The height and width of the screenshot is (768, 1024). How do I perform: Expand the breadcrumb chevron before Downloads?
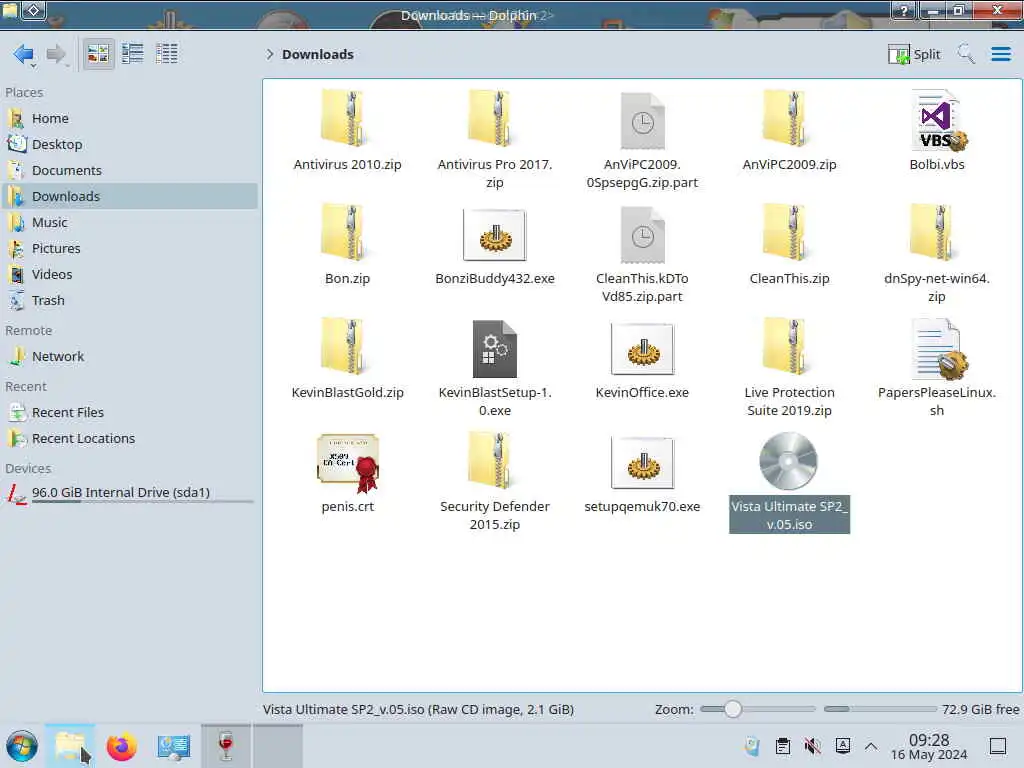[x=270, y=54]
